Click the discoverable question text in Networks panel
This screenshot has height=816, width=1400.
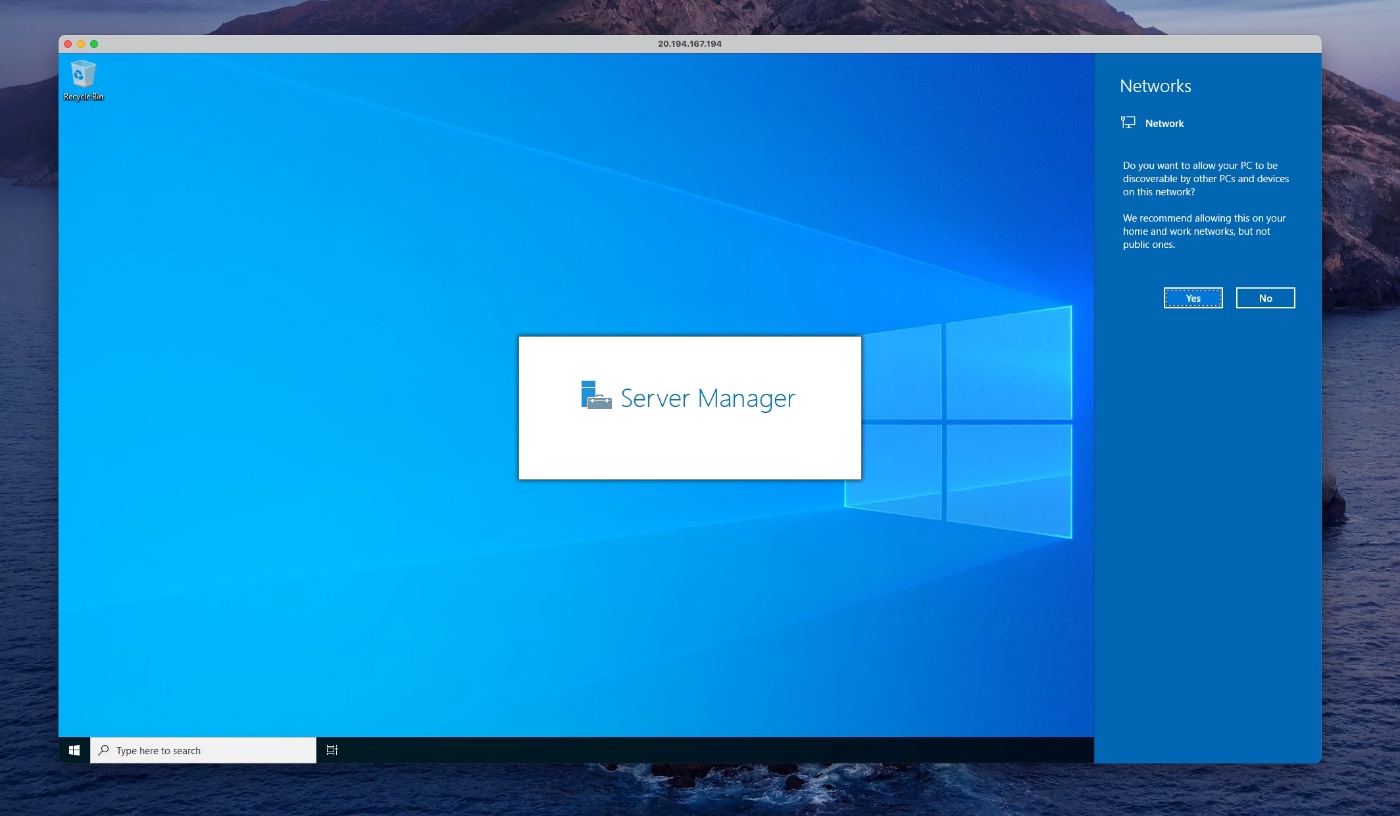point(1206,178)
